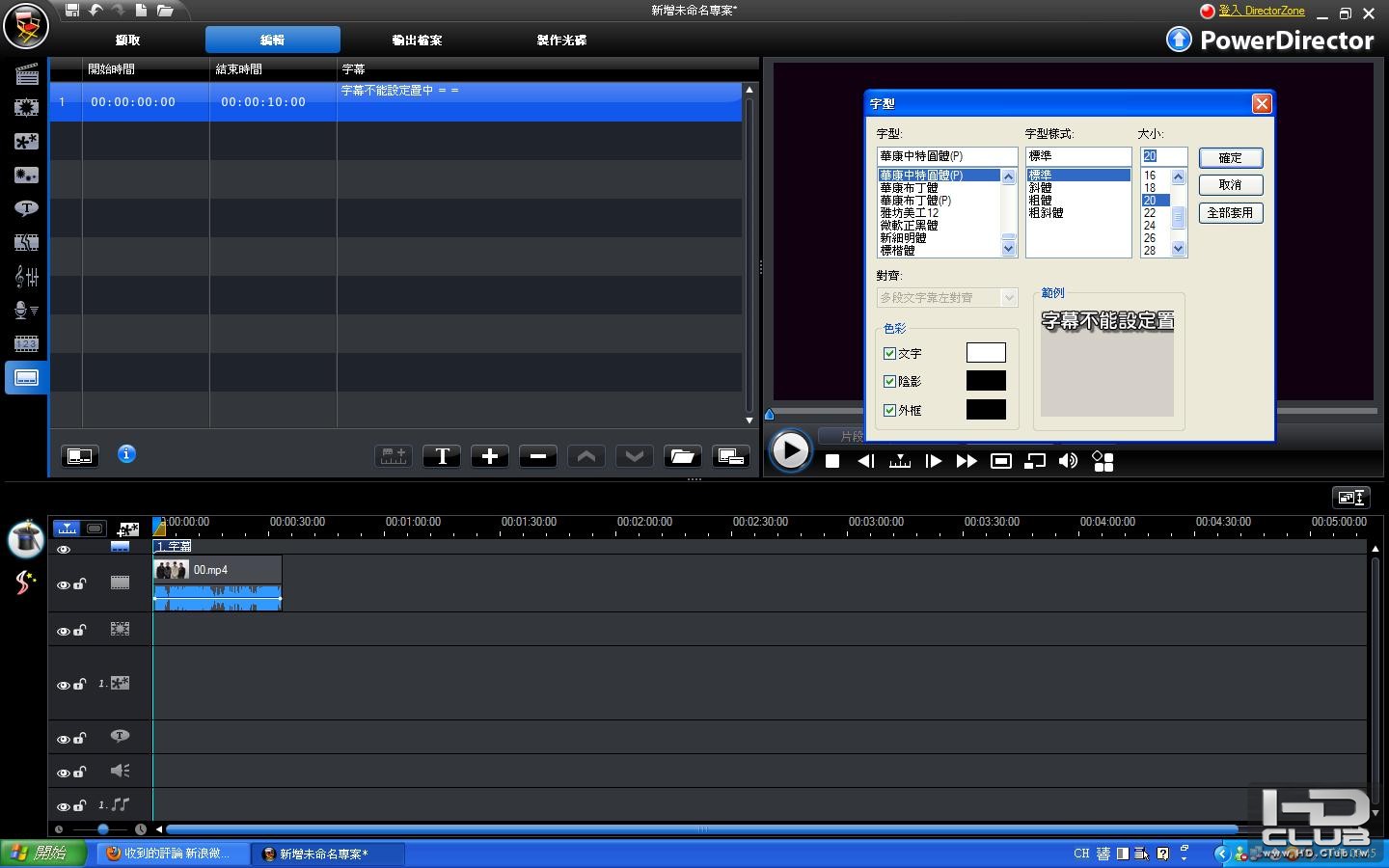Screen dimensions: 1389x868
Task: Open the 登入 DirectorZone link
Action: coord(1262,11)
